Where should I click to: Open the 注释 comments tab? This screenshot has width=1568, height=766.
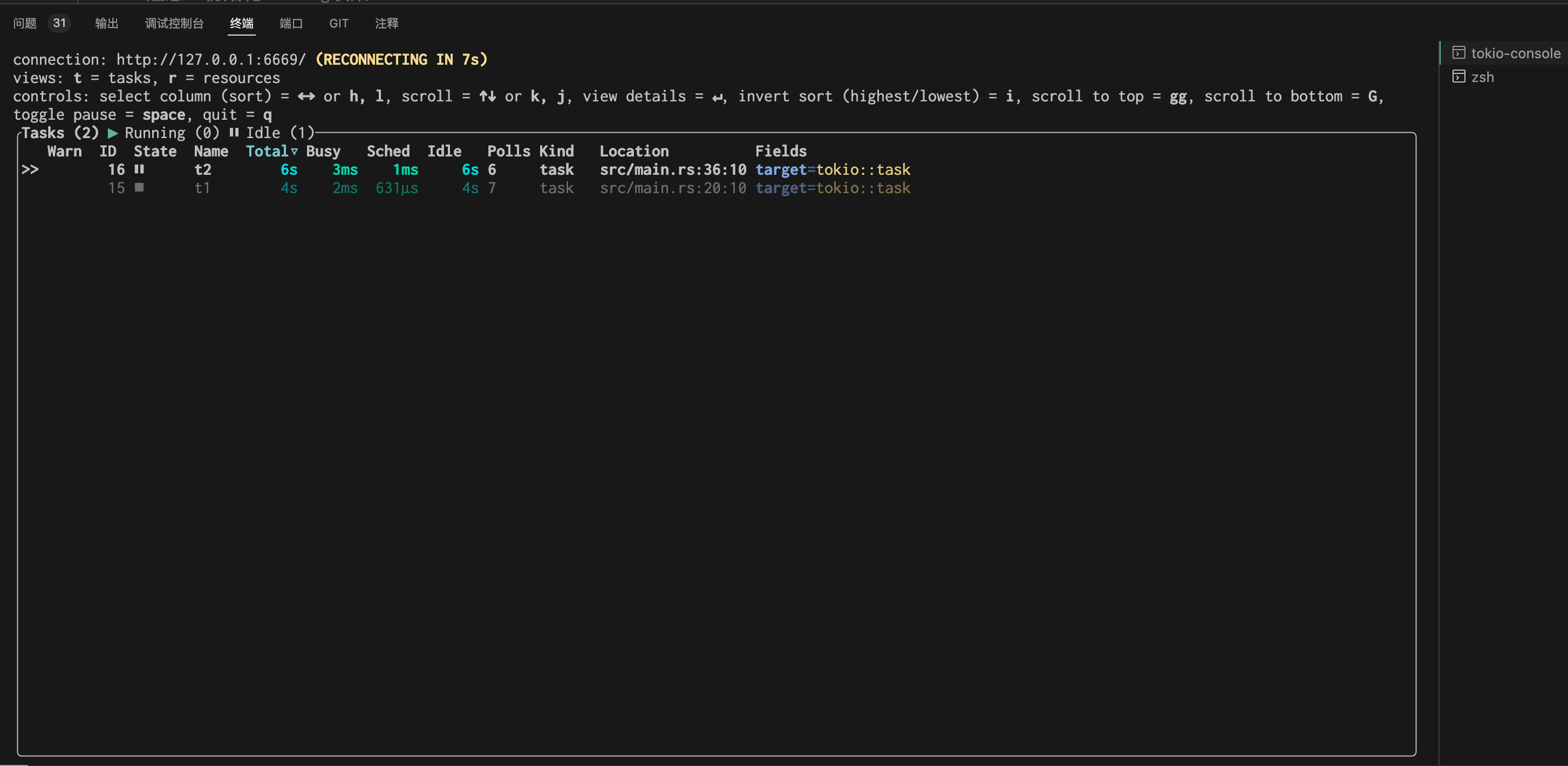386,23
